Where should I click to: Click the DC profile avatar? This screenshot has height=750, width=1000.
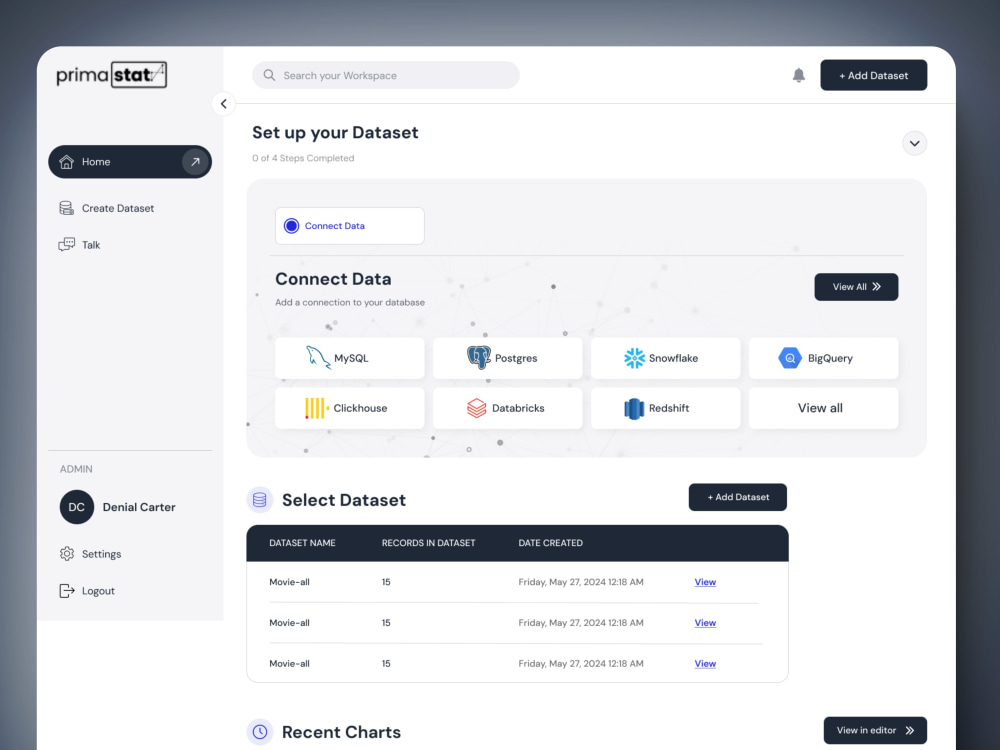tap(77, 507)
